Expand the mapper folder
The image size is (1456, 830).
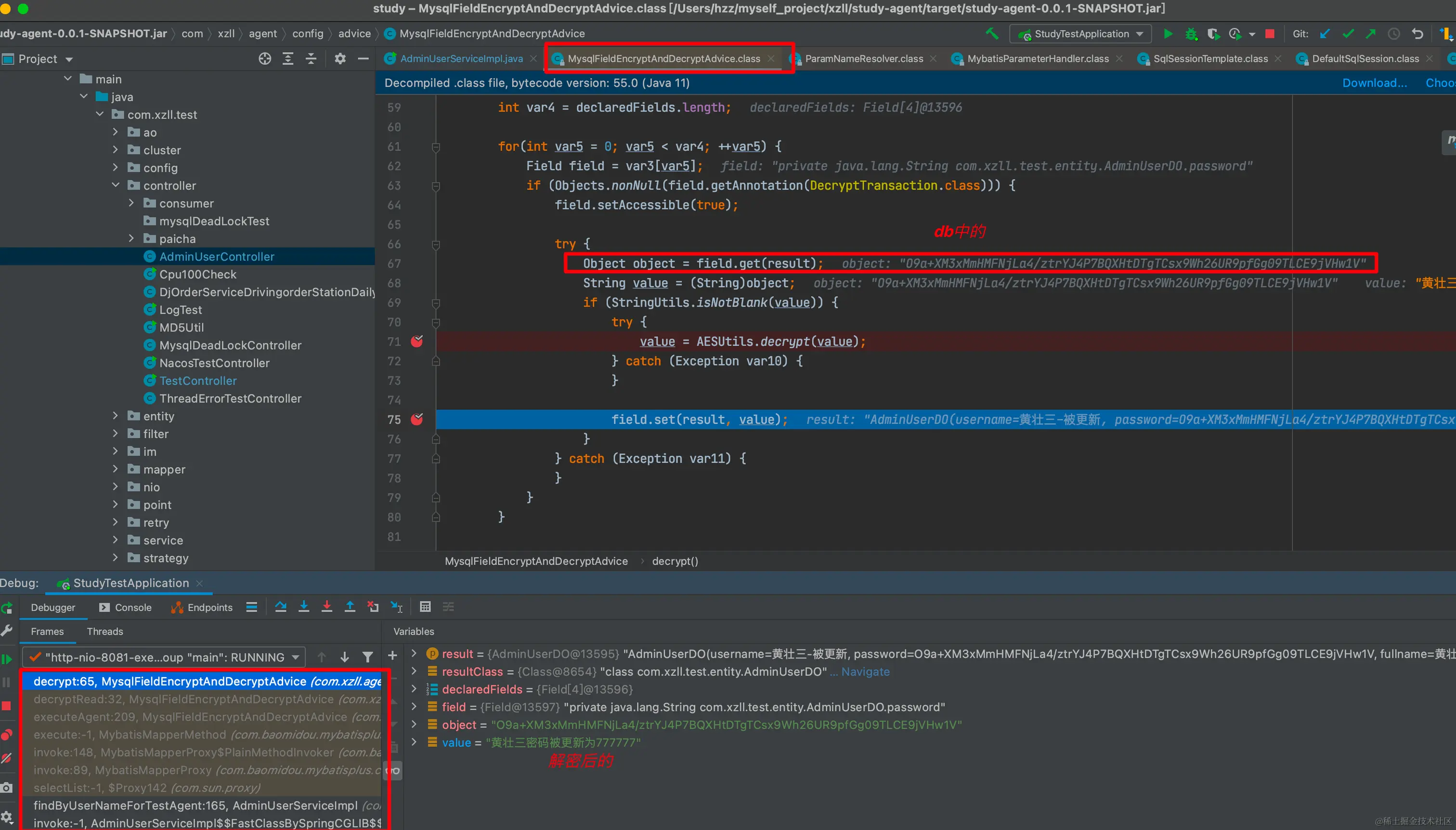pos(116,469)
